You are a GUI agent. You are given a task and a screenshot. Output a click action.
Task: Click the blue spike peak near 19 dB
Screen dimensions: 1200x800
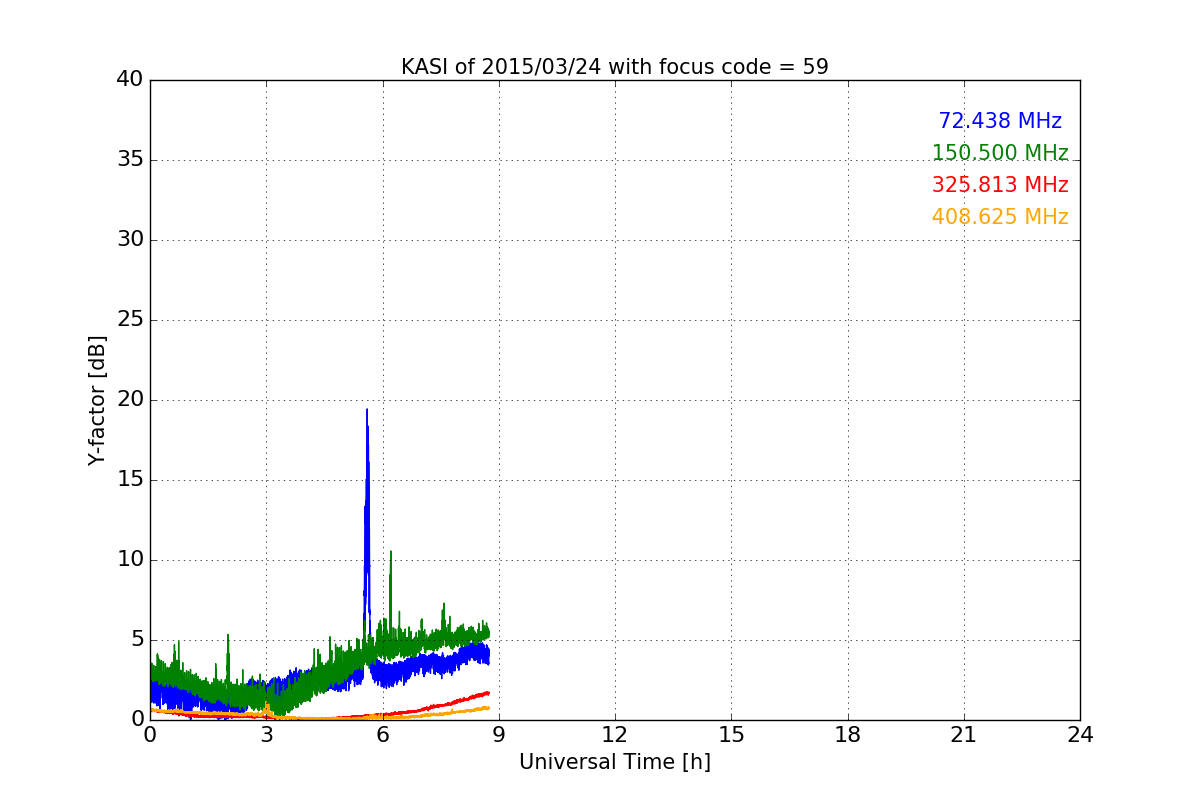tap(367, 410)
